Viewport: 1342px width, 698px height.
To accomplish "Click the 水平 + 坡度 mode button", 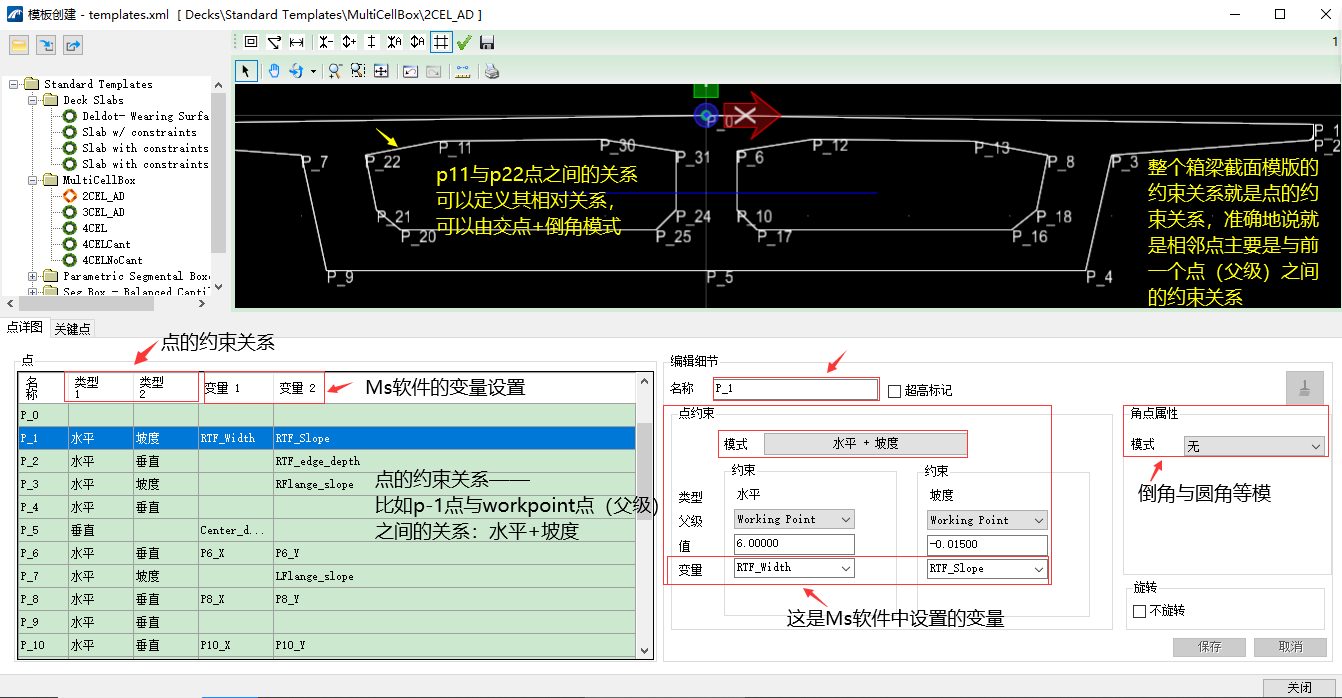I will 865,444.
